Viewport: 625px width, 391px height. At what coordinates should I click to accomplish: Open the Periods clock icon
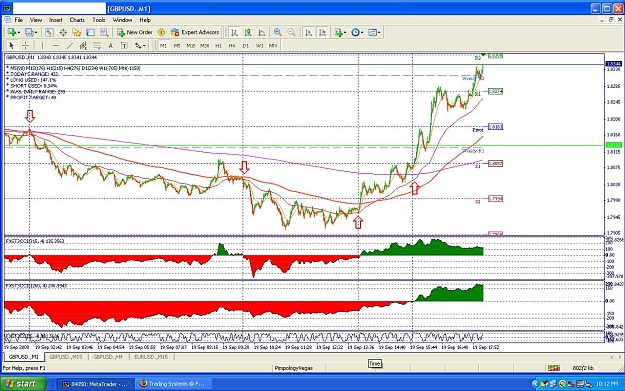(x=355, y=32)
